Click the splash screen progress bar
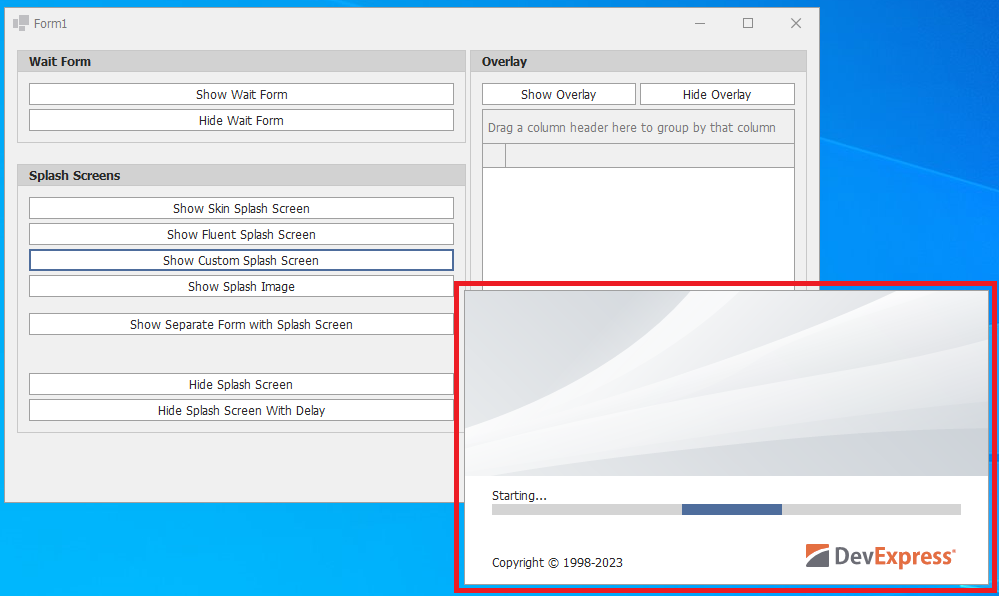 (726, 509)
